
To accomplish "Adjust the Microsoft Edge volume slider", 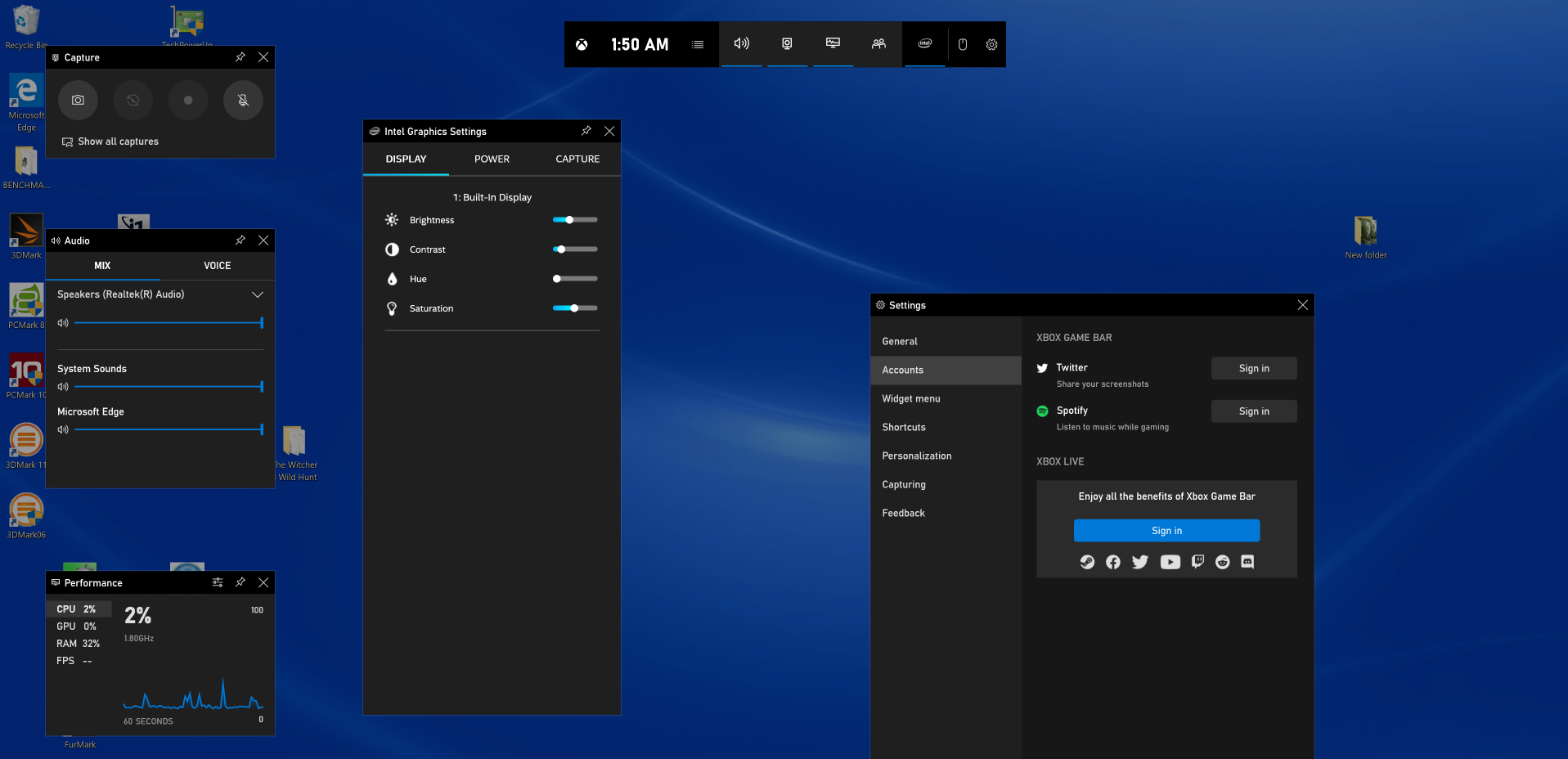I will (168, 429).
